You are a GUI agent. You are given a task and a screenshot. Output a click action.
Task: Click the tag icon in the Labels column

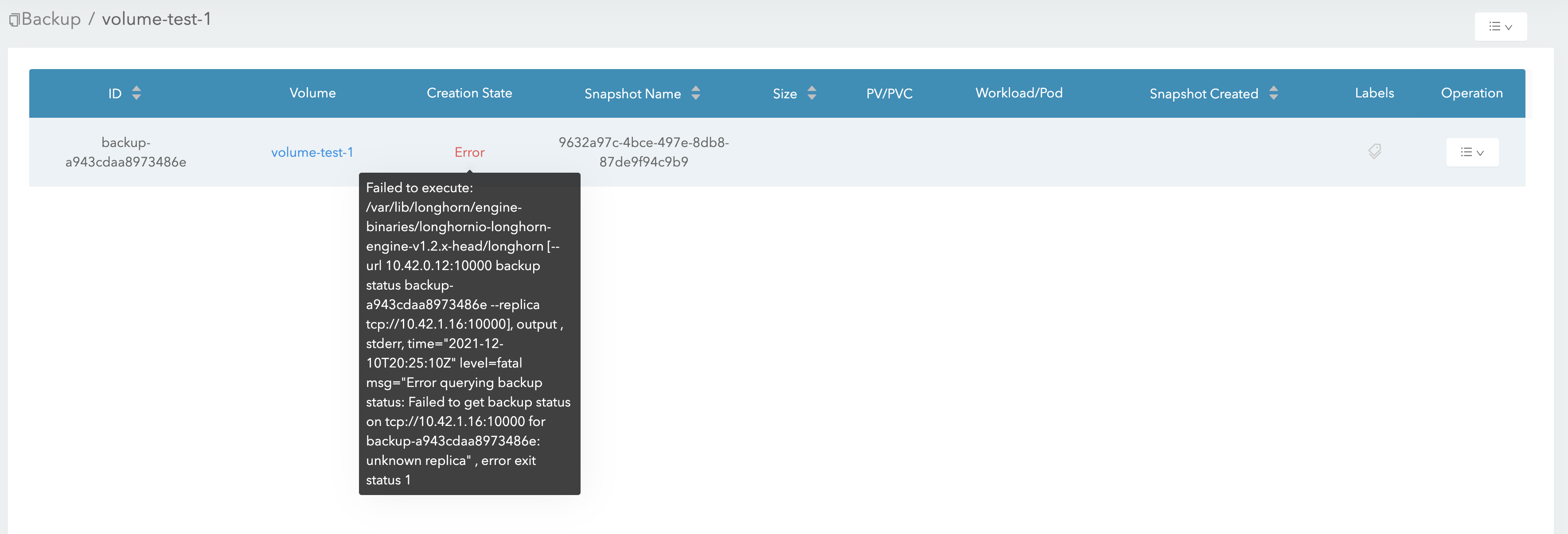pos(1374,151)
